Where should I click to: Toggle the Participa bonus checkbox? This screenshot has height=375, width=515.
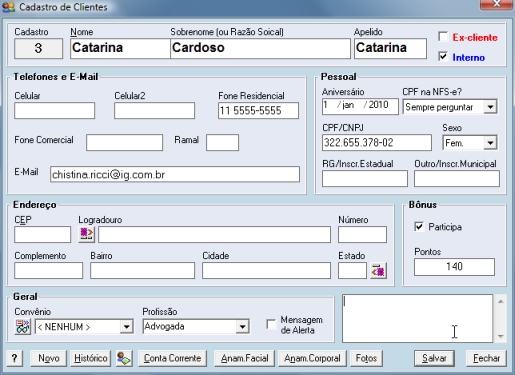pyautogui.click(x=419, y=227)
